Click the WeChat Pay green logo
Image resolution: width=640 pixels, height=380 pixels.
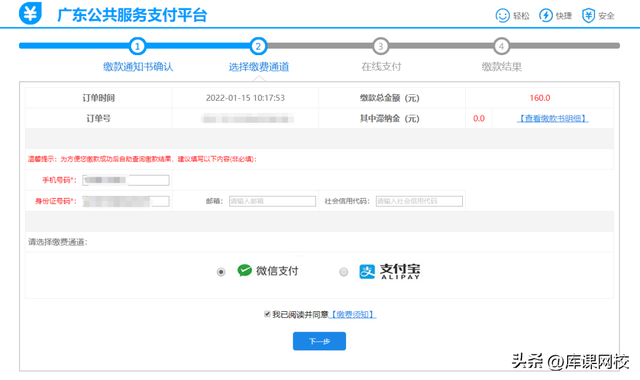pyautogui.click(x=244, y=270)
